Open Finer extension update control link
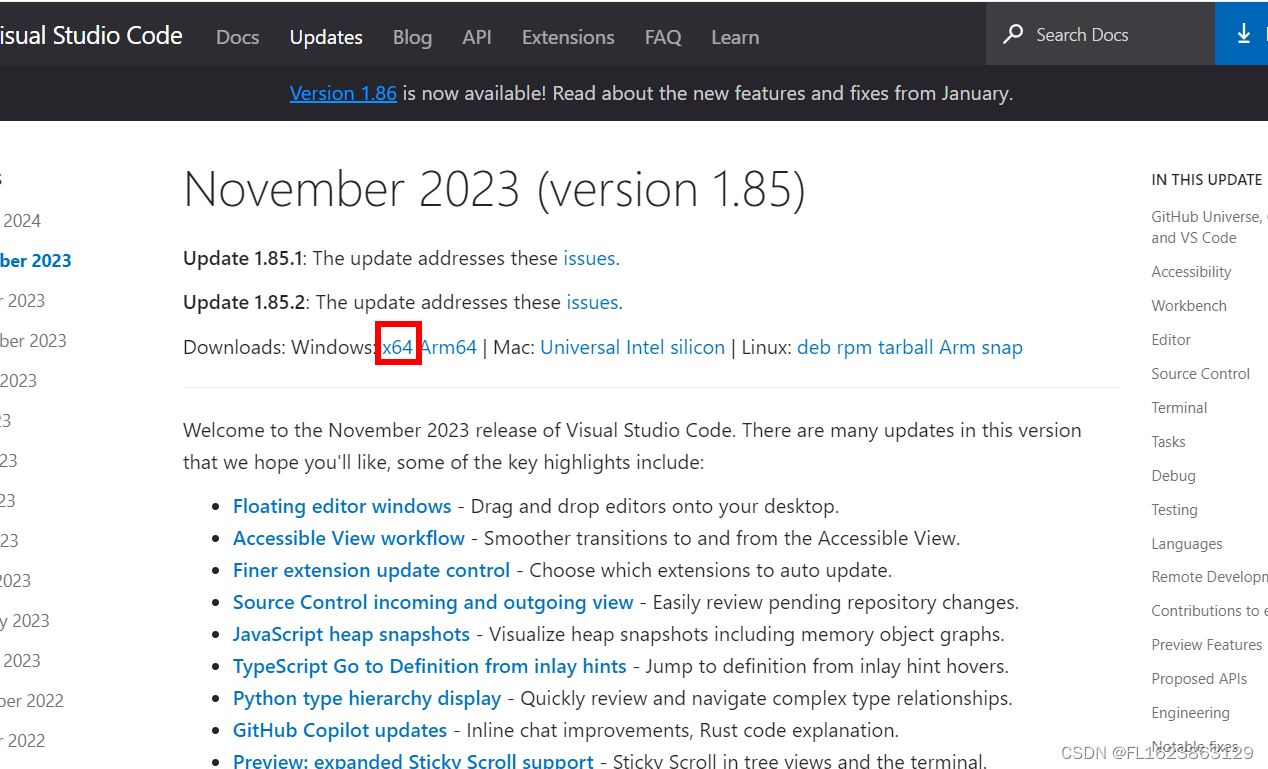 click(372, 570)
